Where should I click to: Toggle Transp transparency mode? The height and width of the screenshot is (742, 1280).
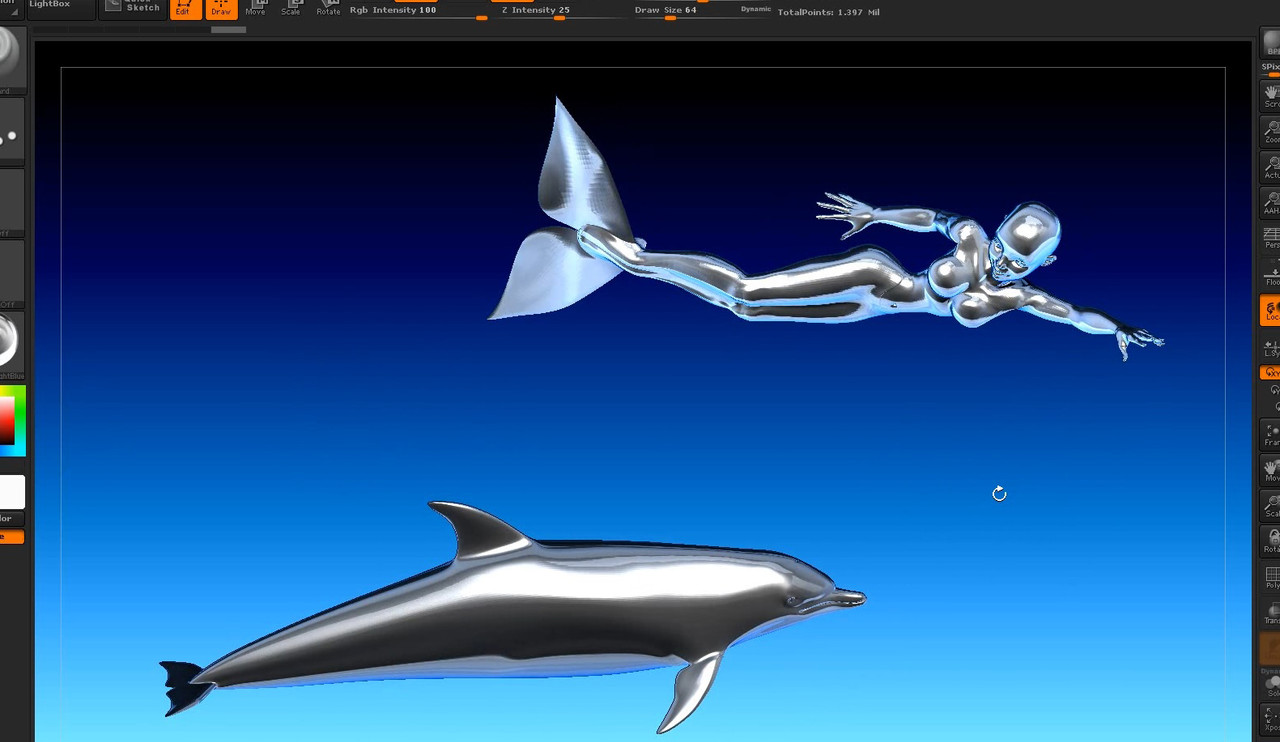click(1270, 613)
